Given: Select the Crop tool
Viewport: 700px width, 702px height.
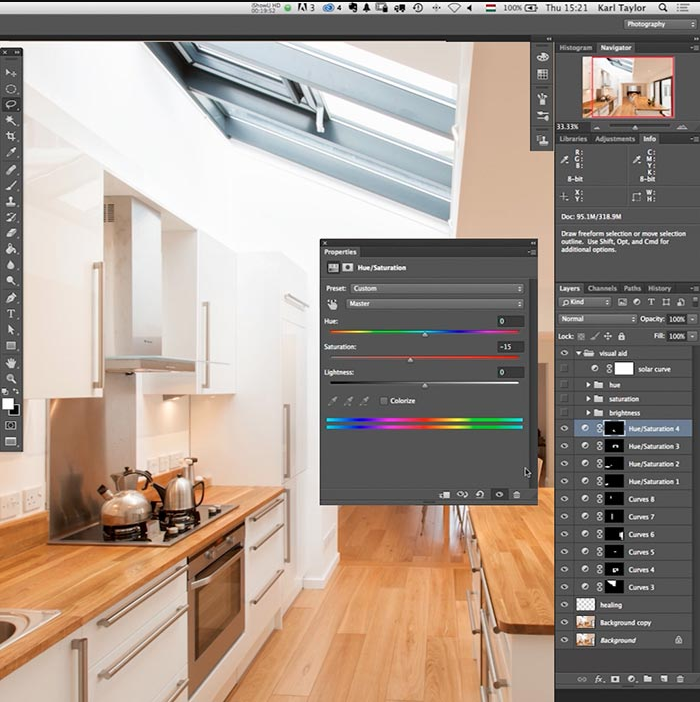Looking at the screenshot, I should point(11,136).
